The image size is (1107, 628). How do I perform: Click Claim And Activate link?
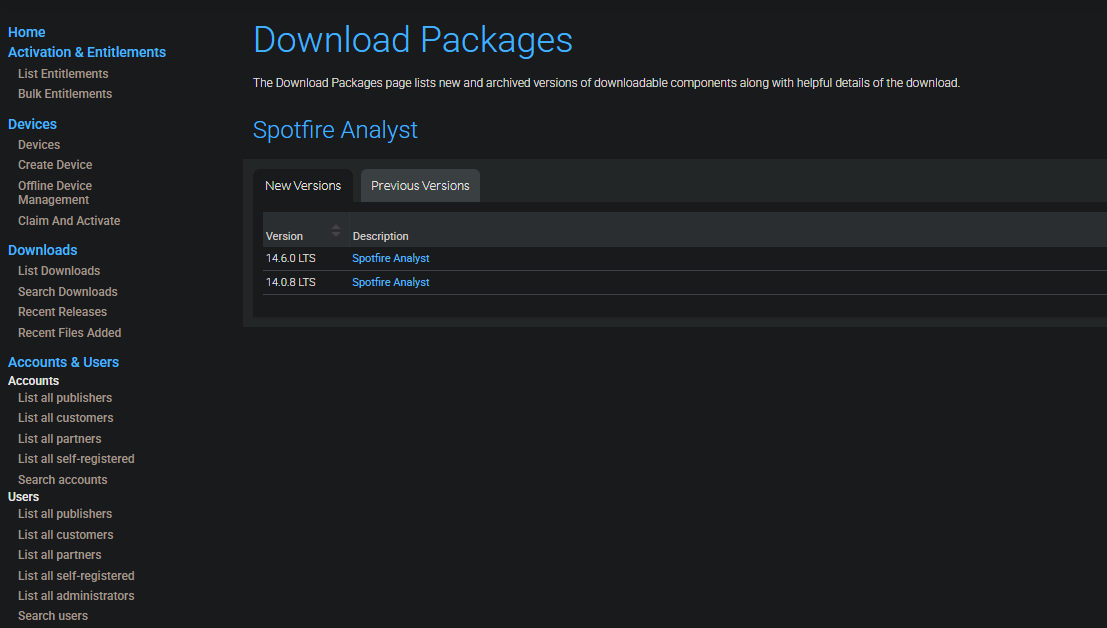coord(69,221)
